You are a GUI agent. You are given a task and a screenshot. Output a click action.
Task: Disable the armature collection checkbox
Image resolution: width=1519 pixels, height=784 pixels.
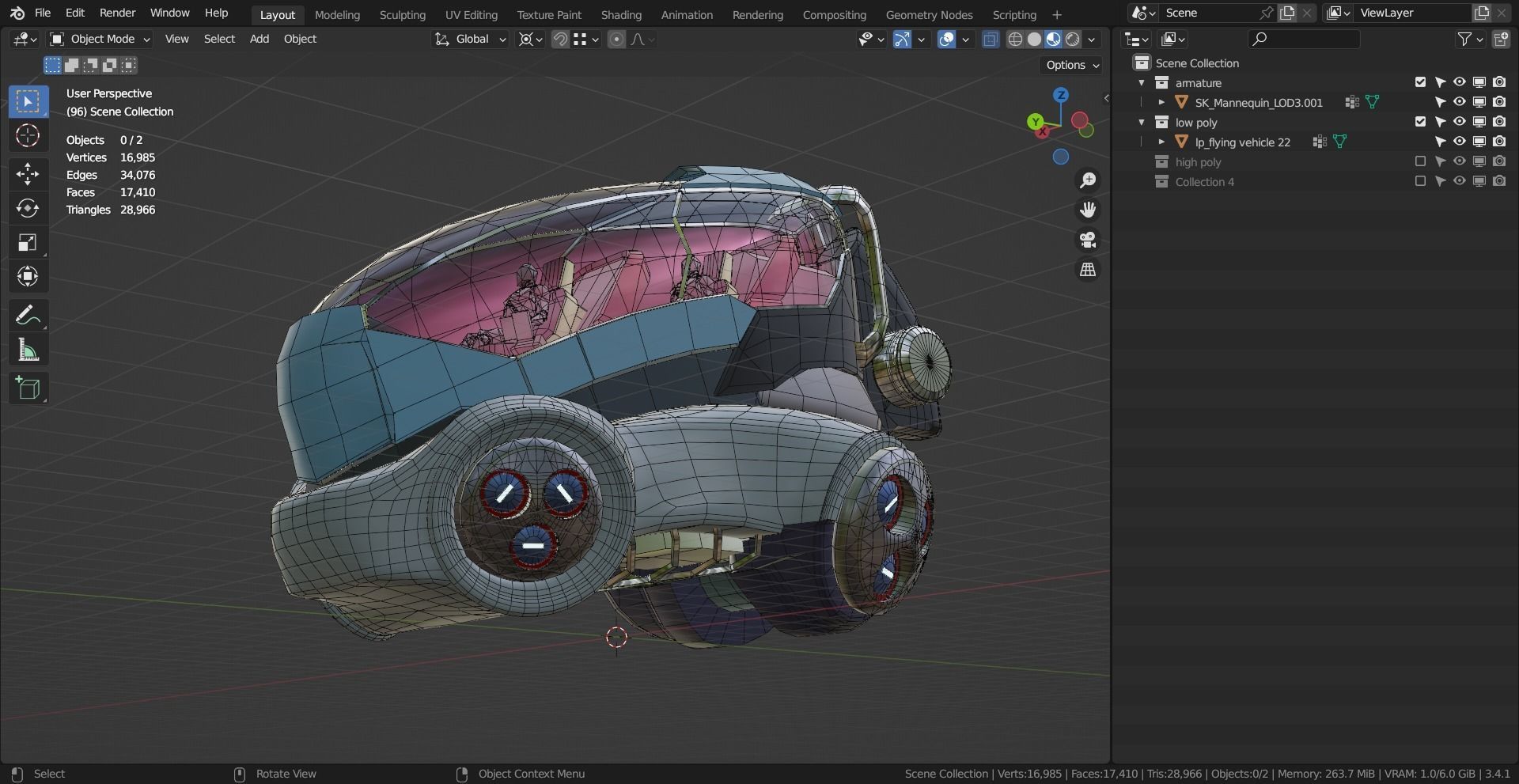[1419, 82]
